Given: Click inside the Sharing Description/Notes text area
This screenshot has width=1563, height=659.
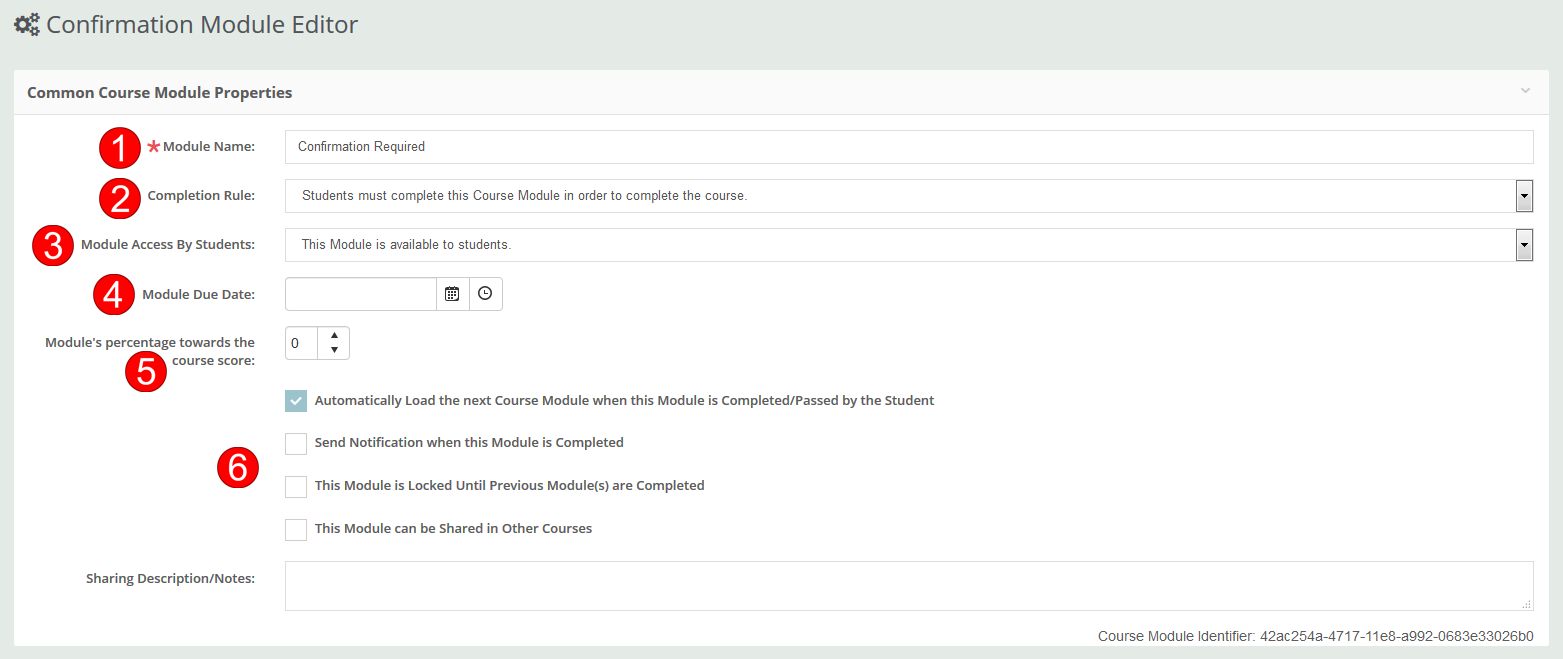Looking at the screenshot, I should click(900, 584).
